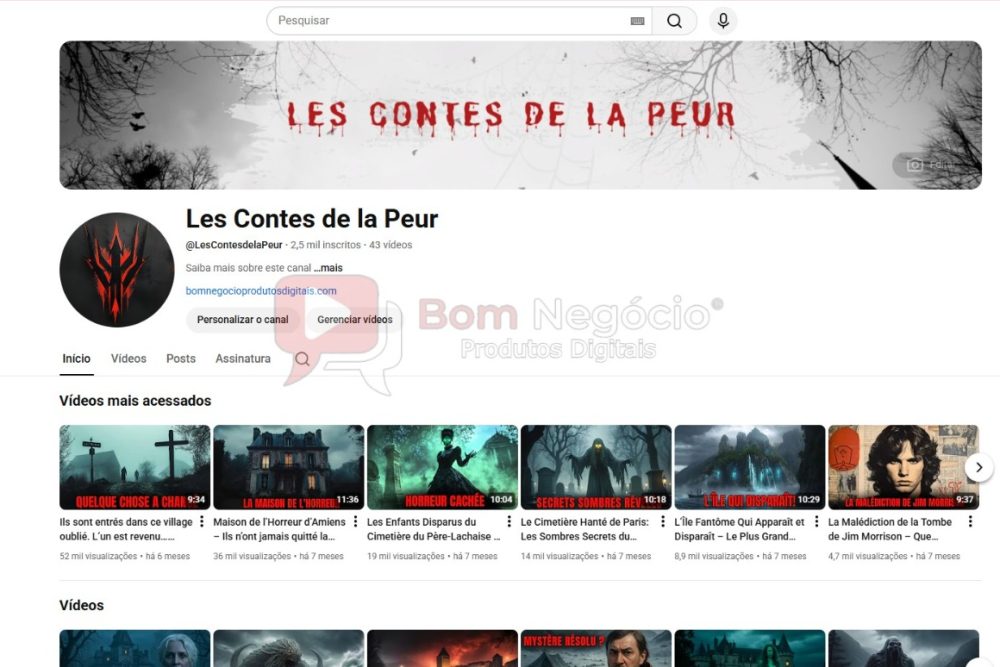Open the Maison de l'Horreur d'Amiens thumbnail
The image size is (1000, 667).
(287, 466)
